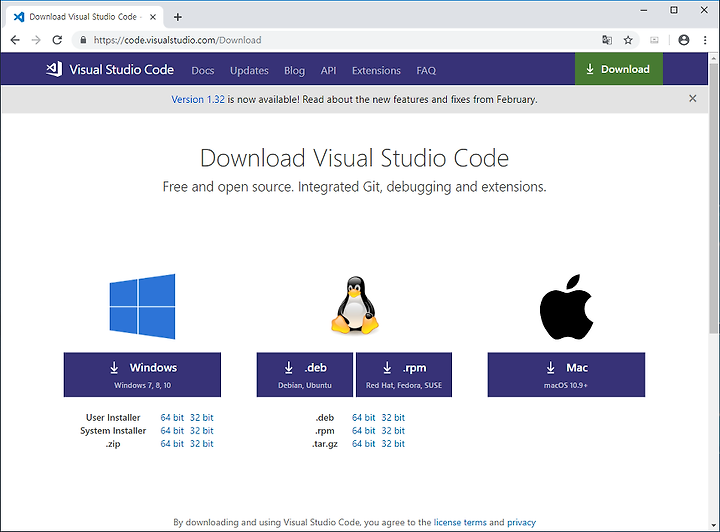Click Linux .rpm 32 bit link
Screen dimensions: 720x532
click(393, 431)
